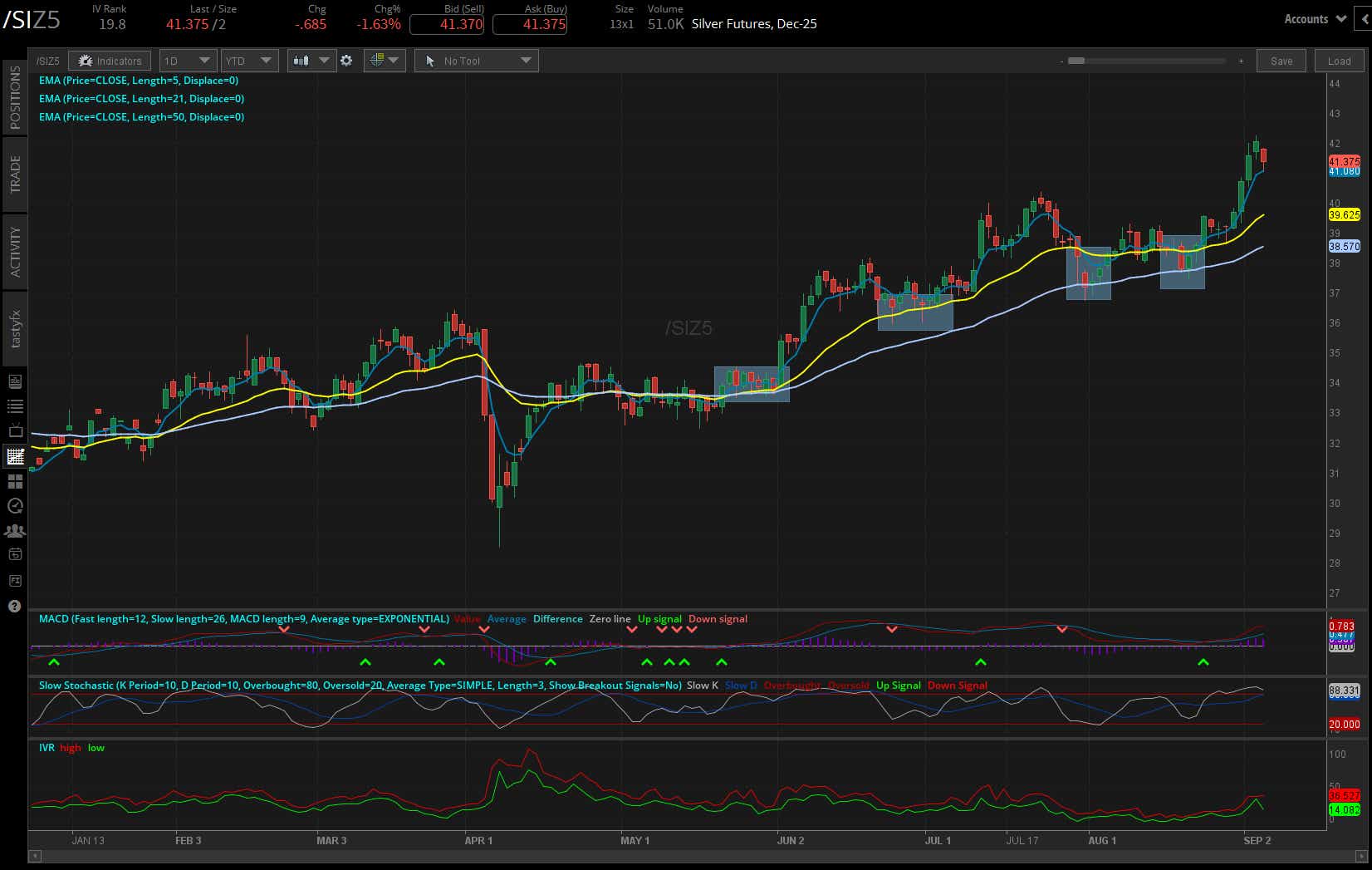The width and height of the screenshot is (1372, 870).
Task: Click the history clock icon in sidebar
Action: 14,505
